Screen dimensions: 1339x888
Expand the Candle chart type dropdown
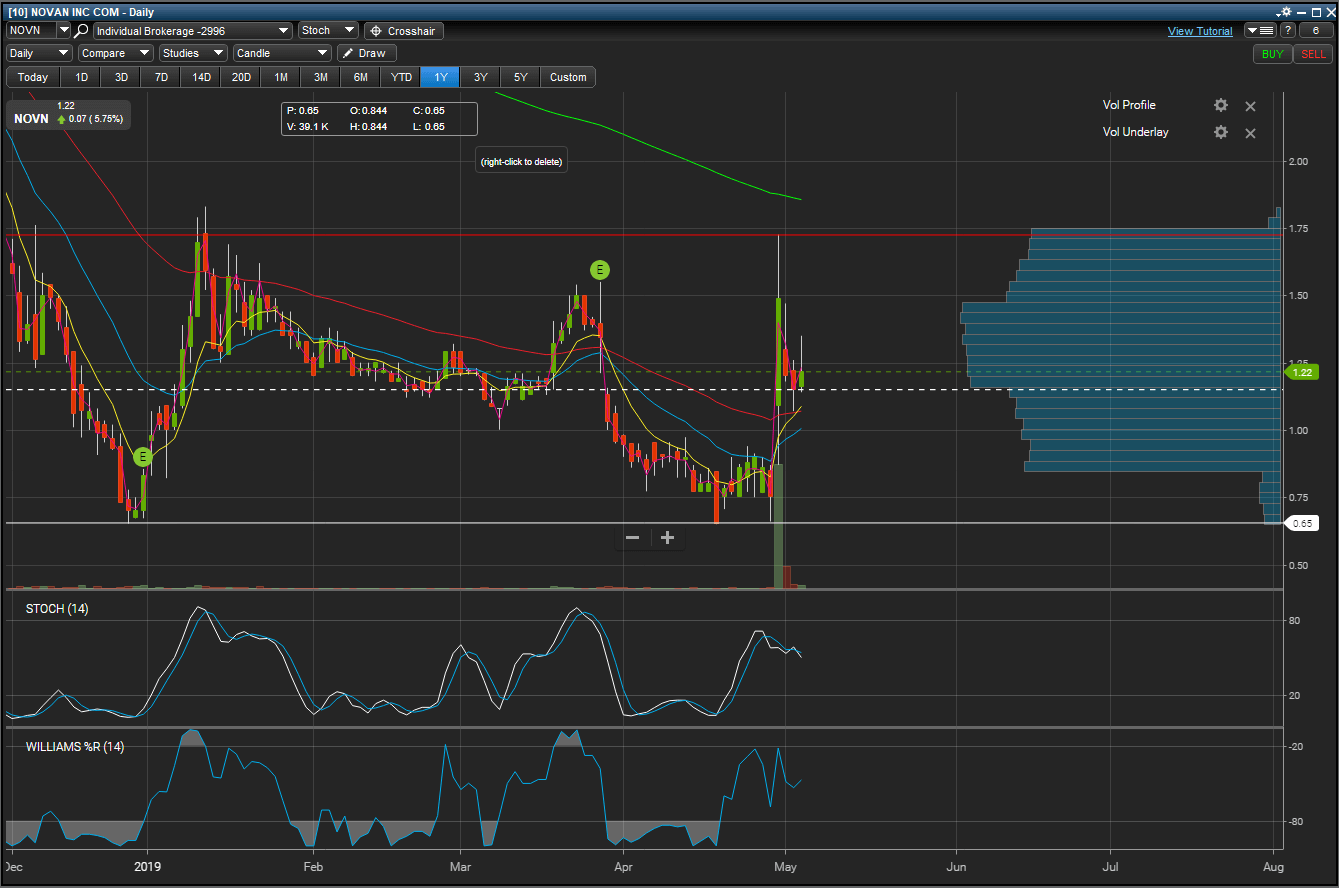coord(282,53)
